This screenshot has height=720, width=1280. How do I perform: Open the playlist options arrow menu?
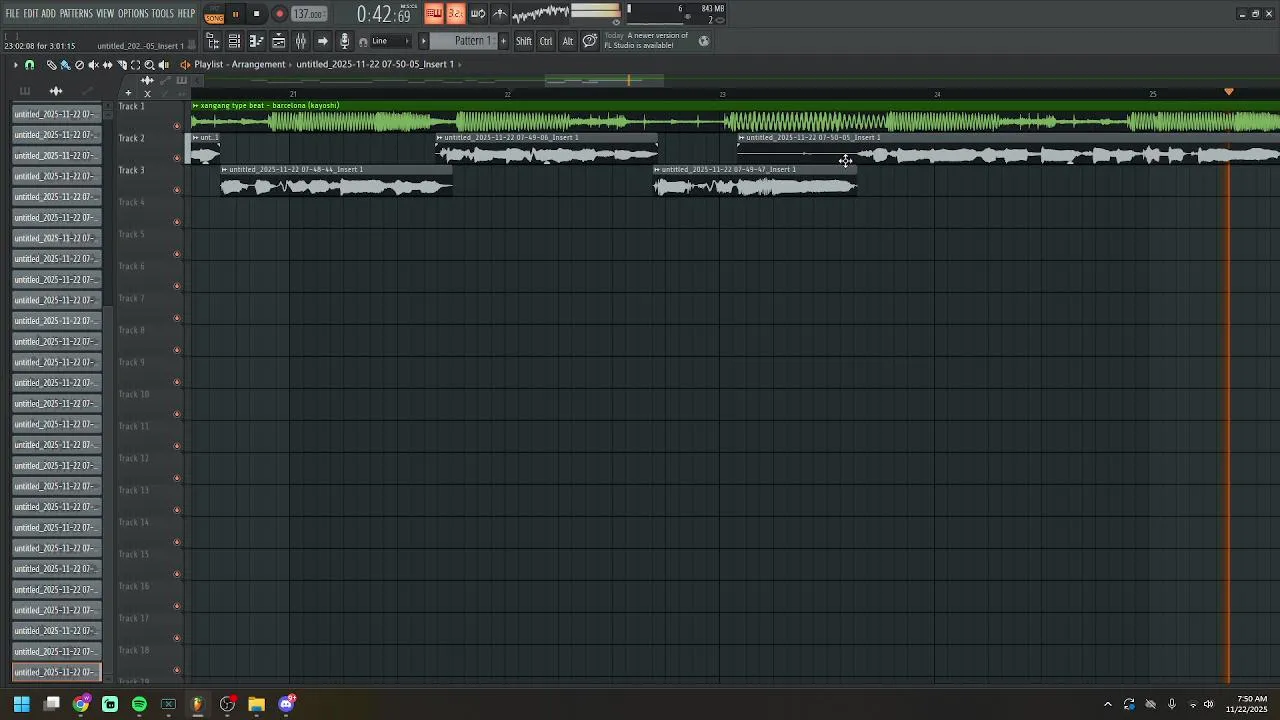coord(15,65)
